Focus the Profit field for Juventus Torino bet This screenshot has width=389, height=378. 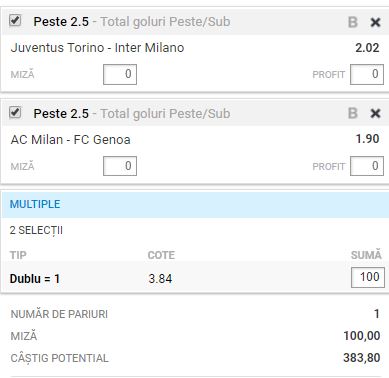click(x=367, y=74)
